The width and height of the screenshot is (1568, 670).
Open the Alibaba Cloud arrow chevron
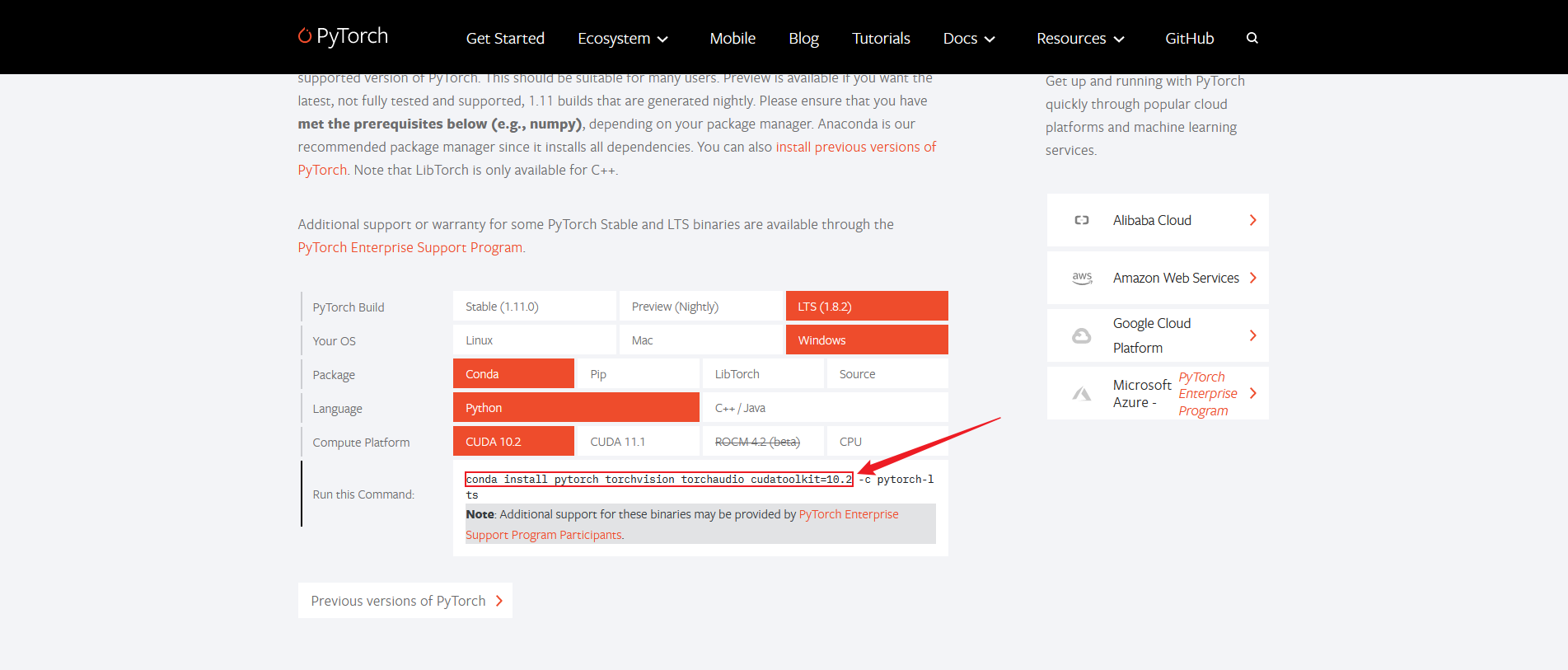[1252, 220]
